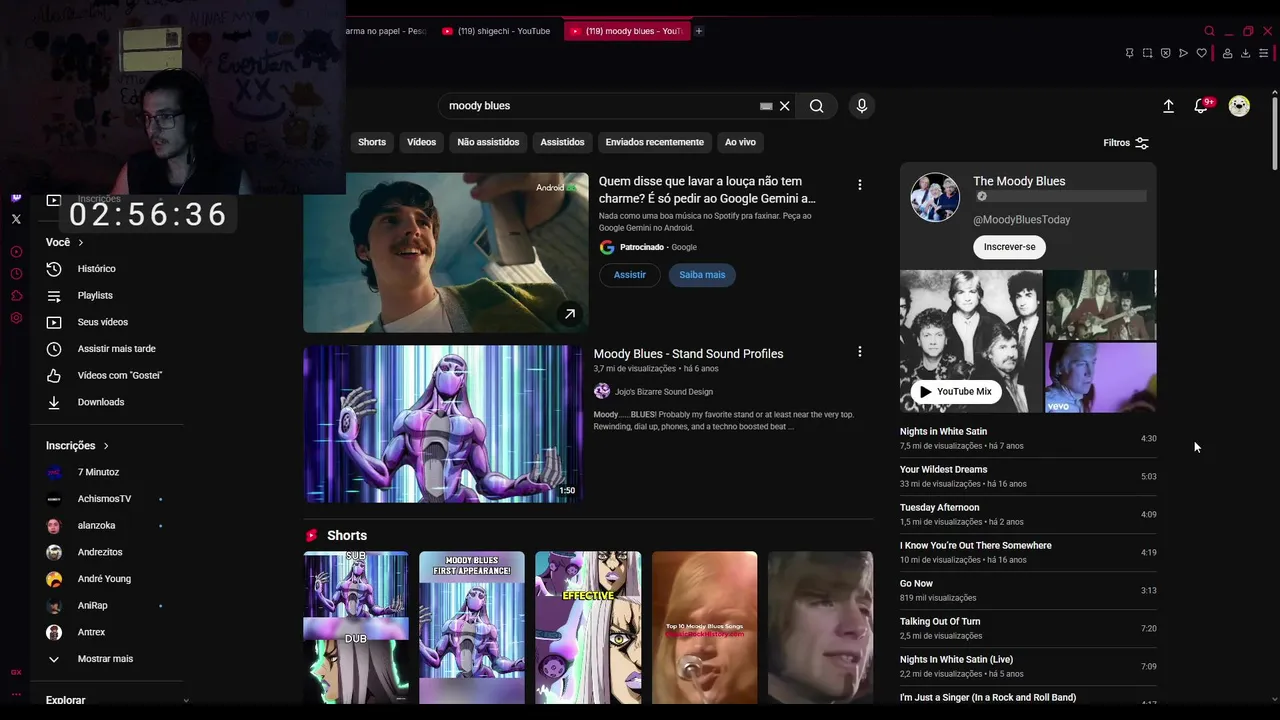1280x720 pixels.
Task: Open browser history clock in Opera sidebar
Action: [x=16, y=274]
